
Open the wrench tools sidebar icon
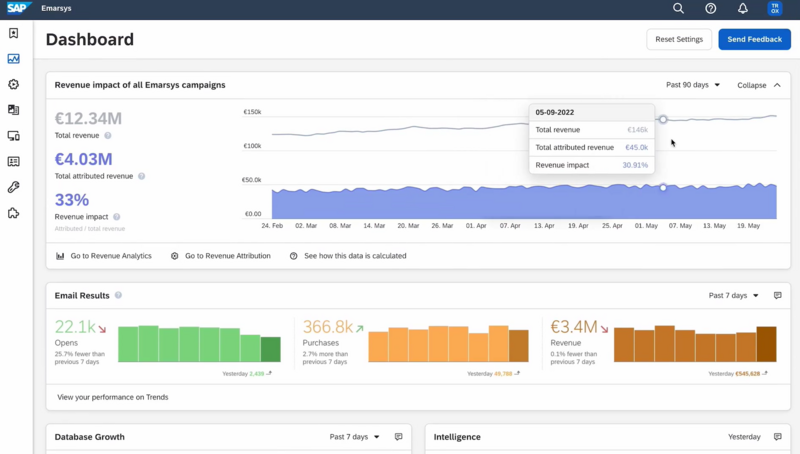[x=14, y=187]
